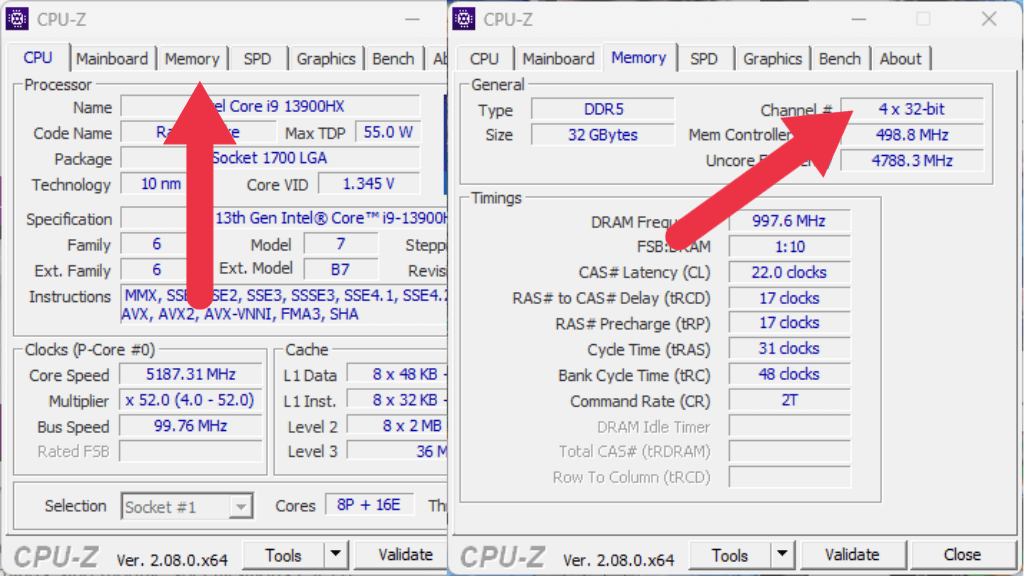1024x576 pixels.
Task: Click the CPU-Z logo icon in left title bar
Action: pos(18,18)
